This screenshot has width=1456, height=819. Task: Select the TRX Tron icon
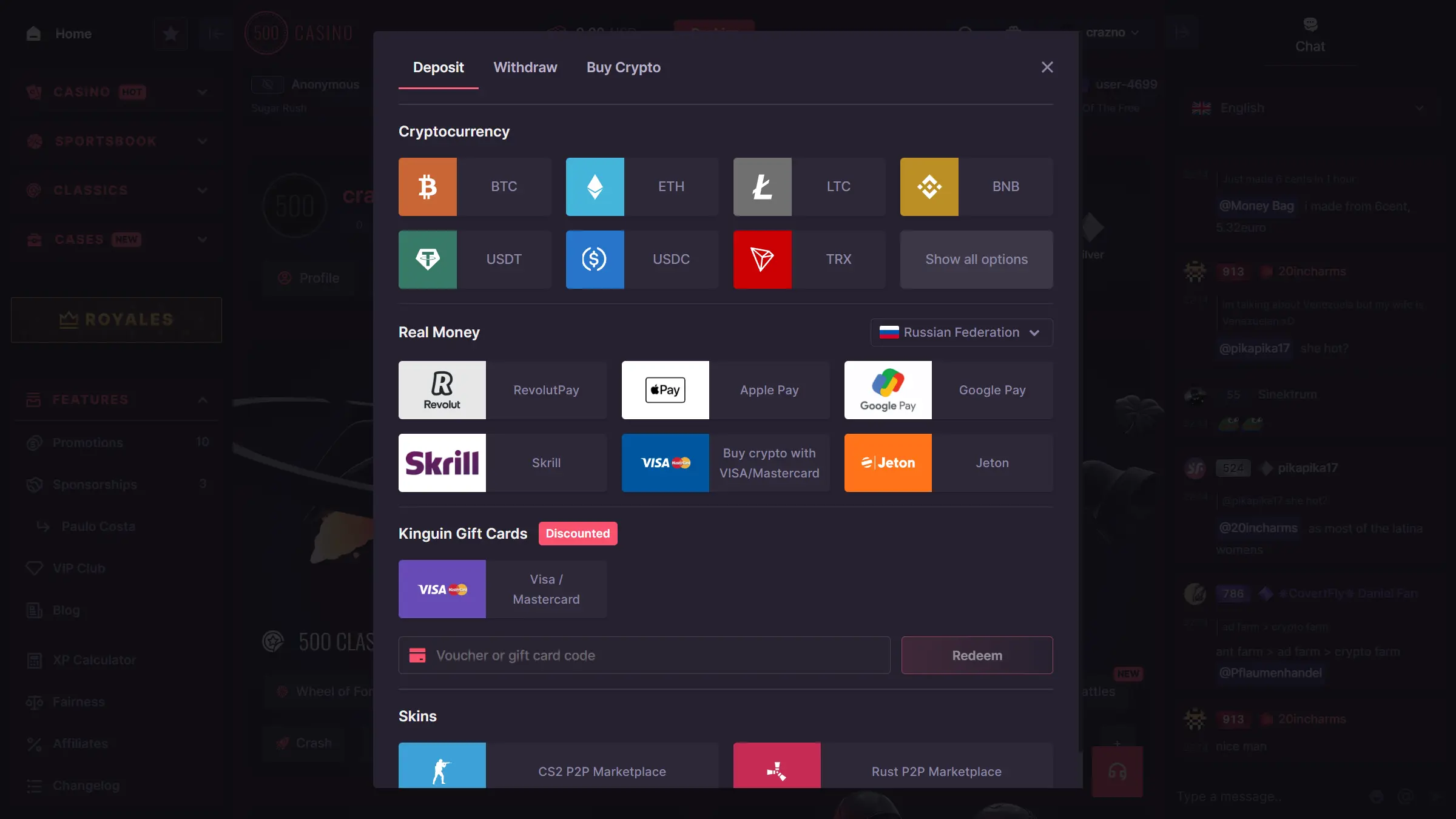763,260
